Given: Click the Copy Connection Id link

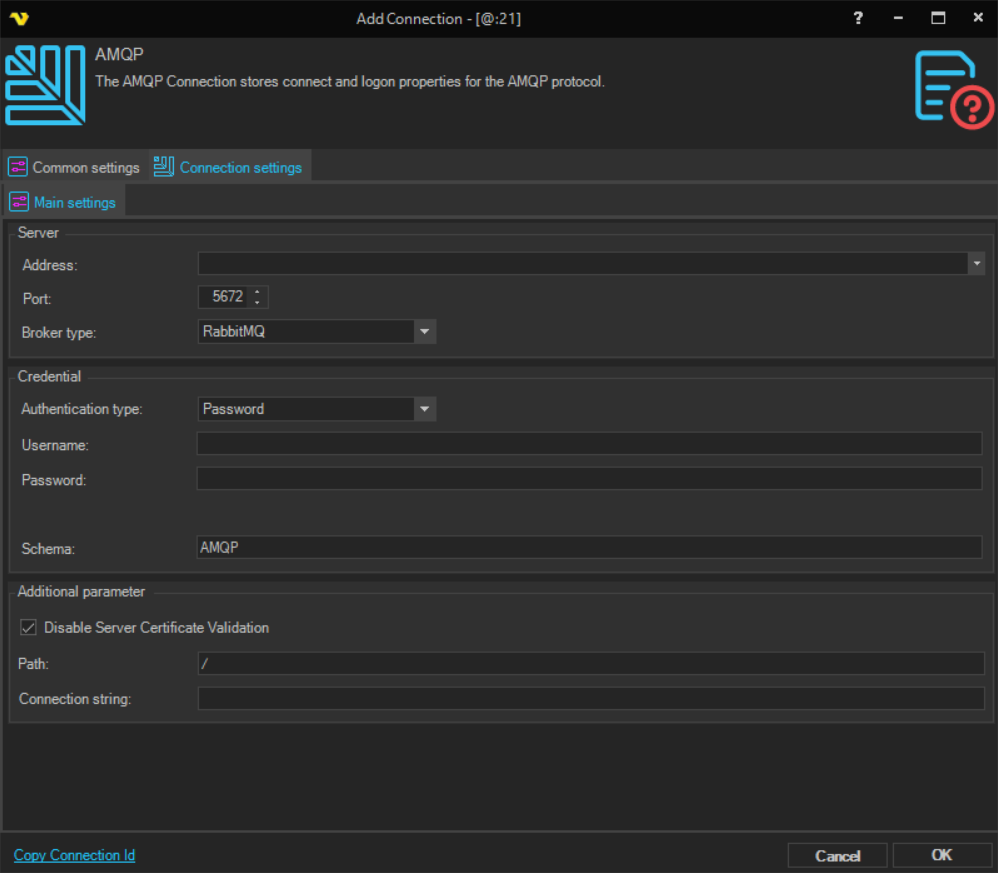Looking at the screenshot, I should [74, 855].
